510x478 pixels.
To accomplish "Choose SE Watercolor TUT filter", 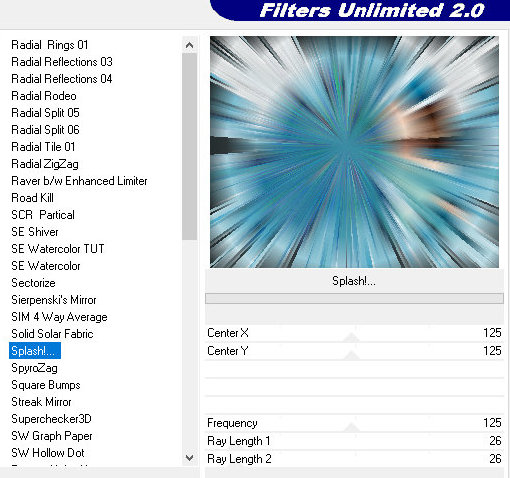I will [58, 249].
